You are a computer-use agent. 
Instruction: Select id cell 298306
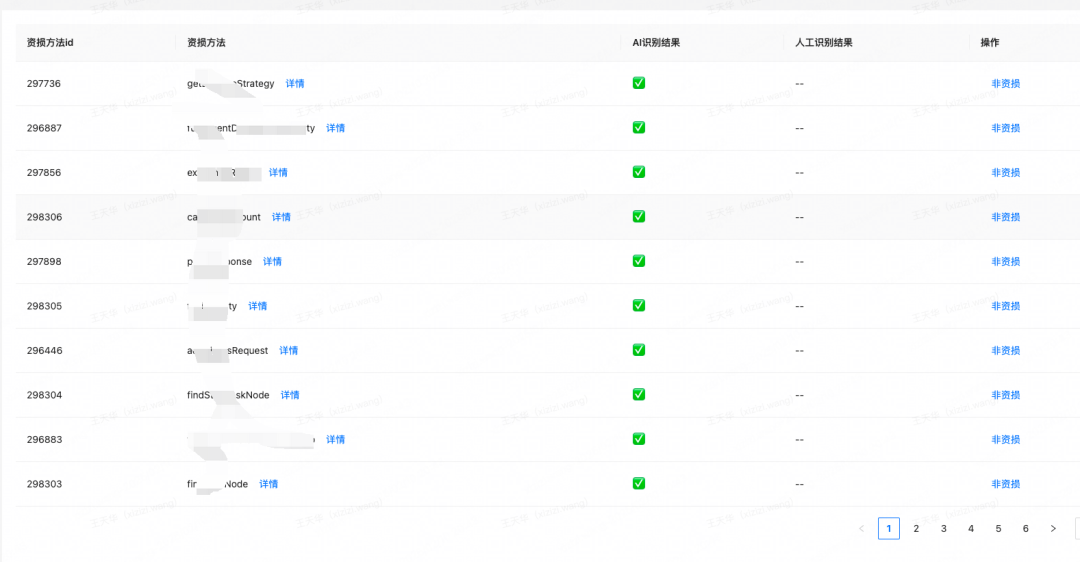pyautogui.click(x=44, y=217)
